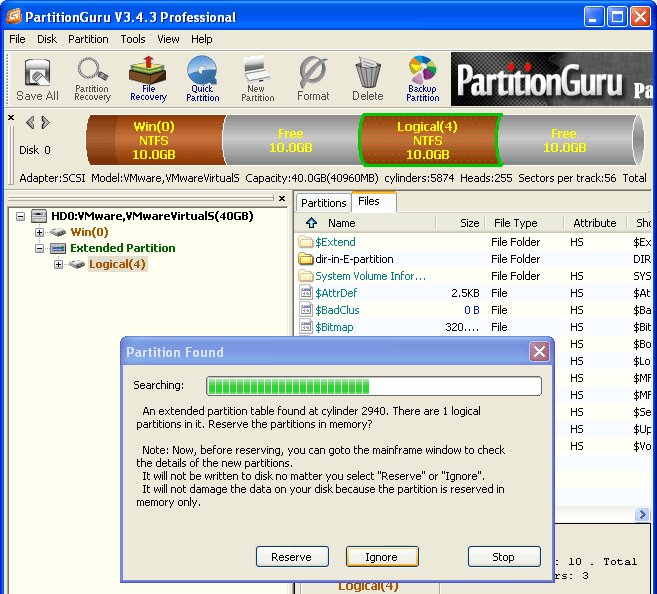Select the $AttrDef file name

pyautogui.click(x=336, y=293)
